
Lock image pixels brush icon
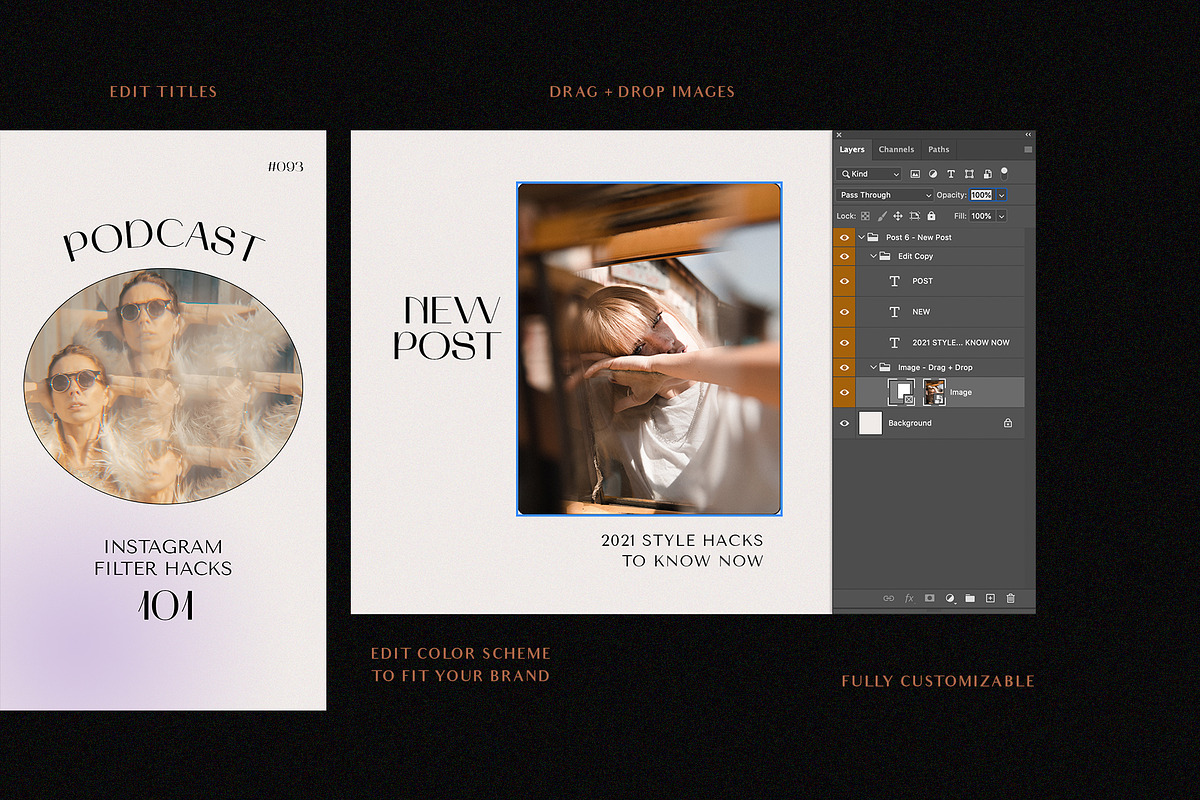tap(882, 216)
